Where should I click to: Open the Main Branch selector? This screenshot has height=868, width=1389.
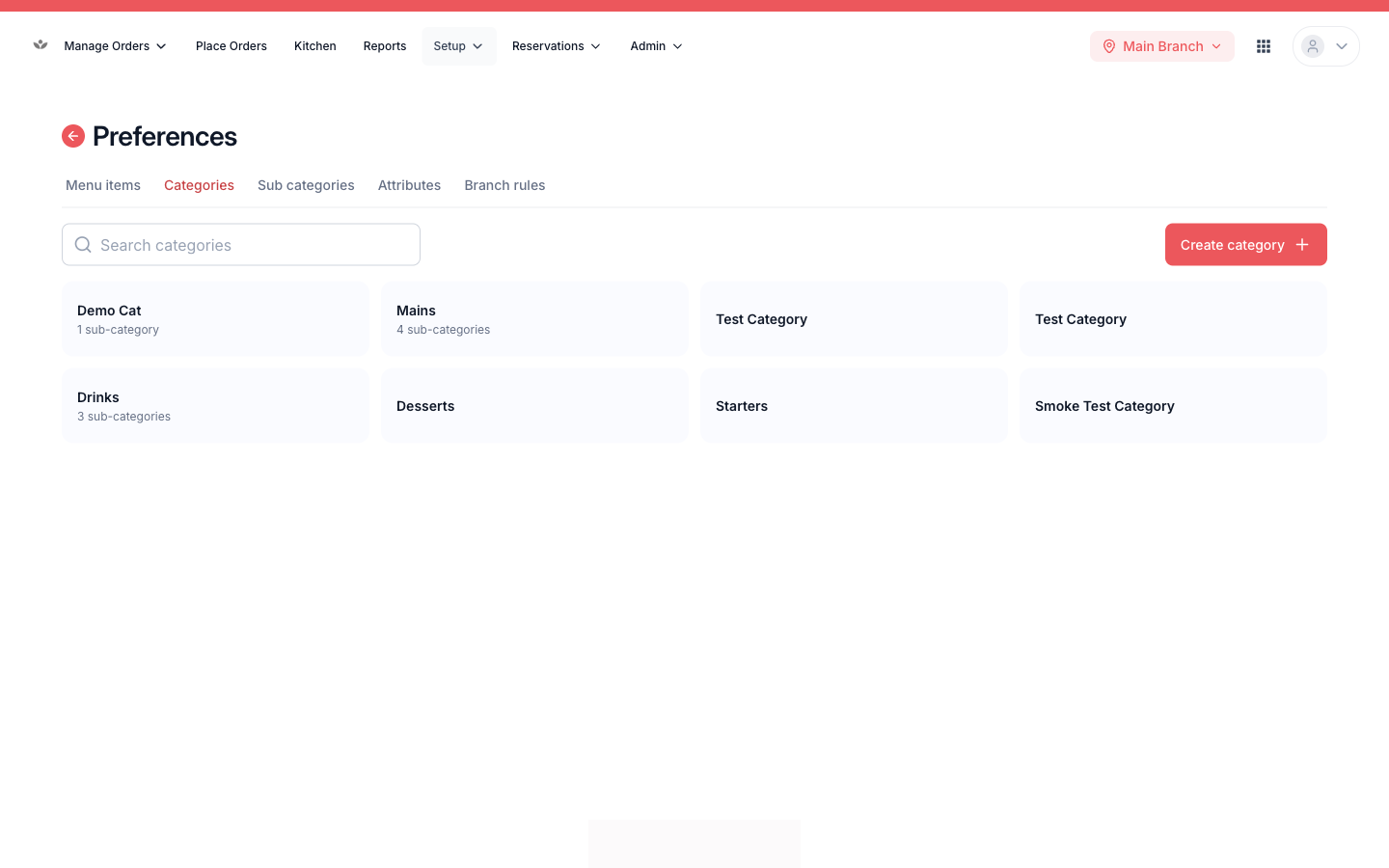click(x=1162, y=46)
